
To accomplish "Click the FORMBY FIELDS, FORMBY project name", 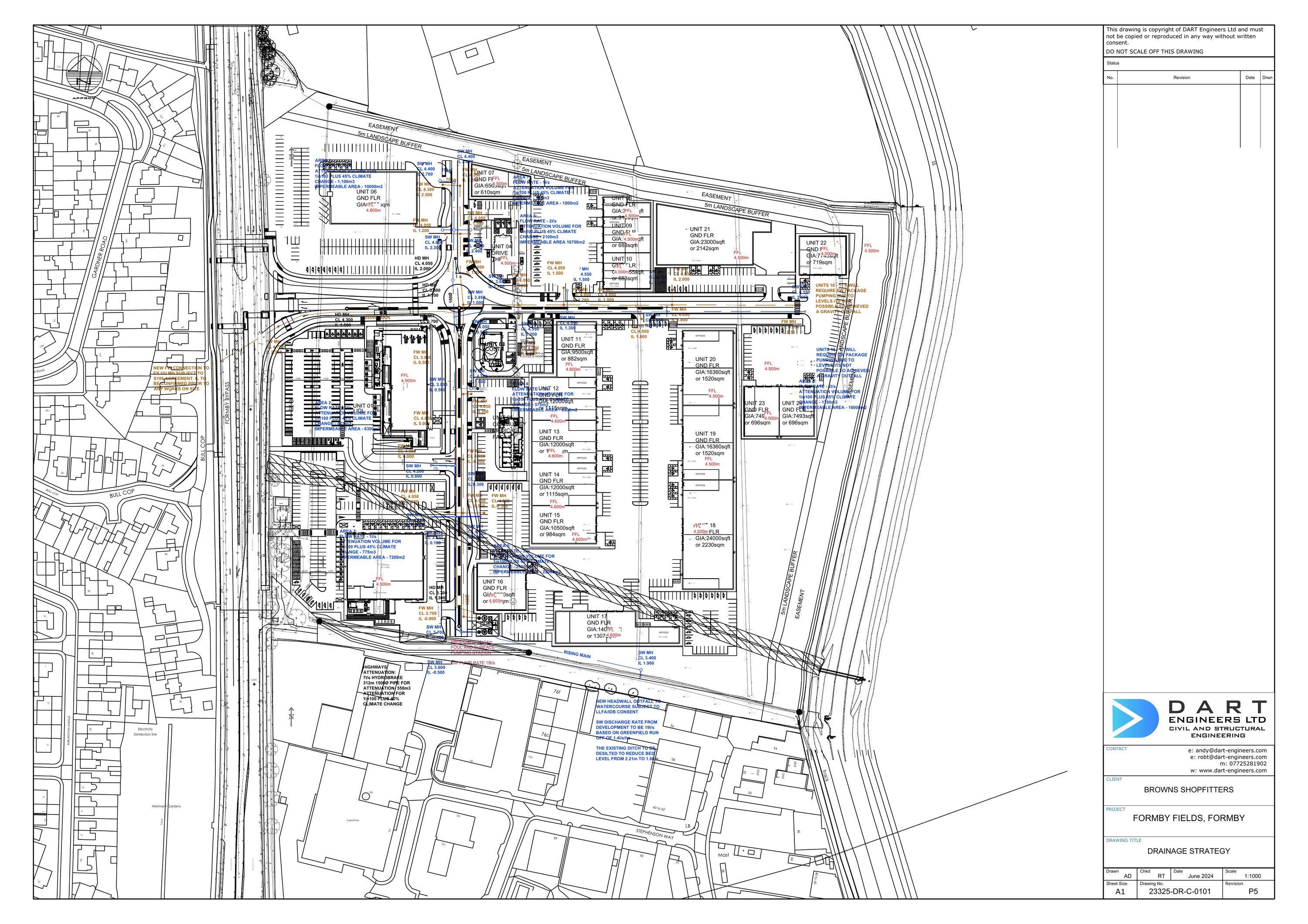I will point(1189,818).
